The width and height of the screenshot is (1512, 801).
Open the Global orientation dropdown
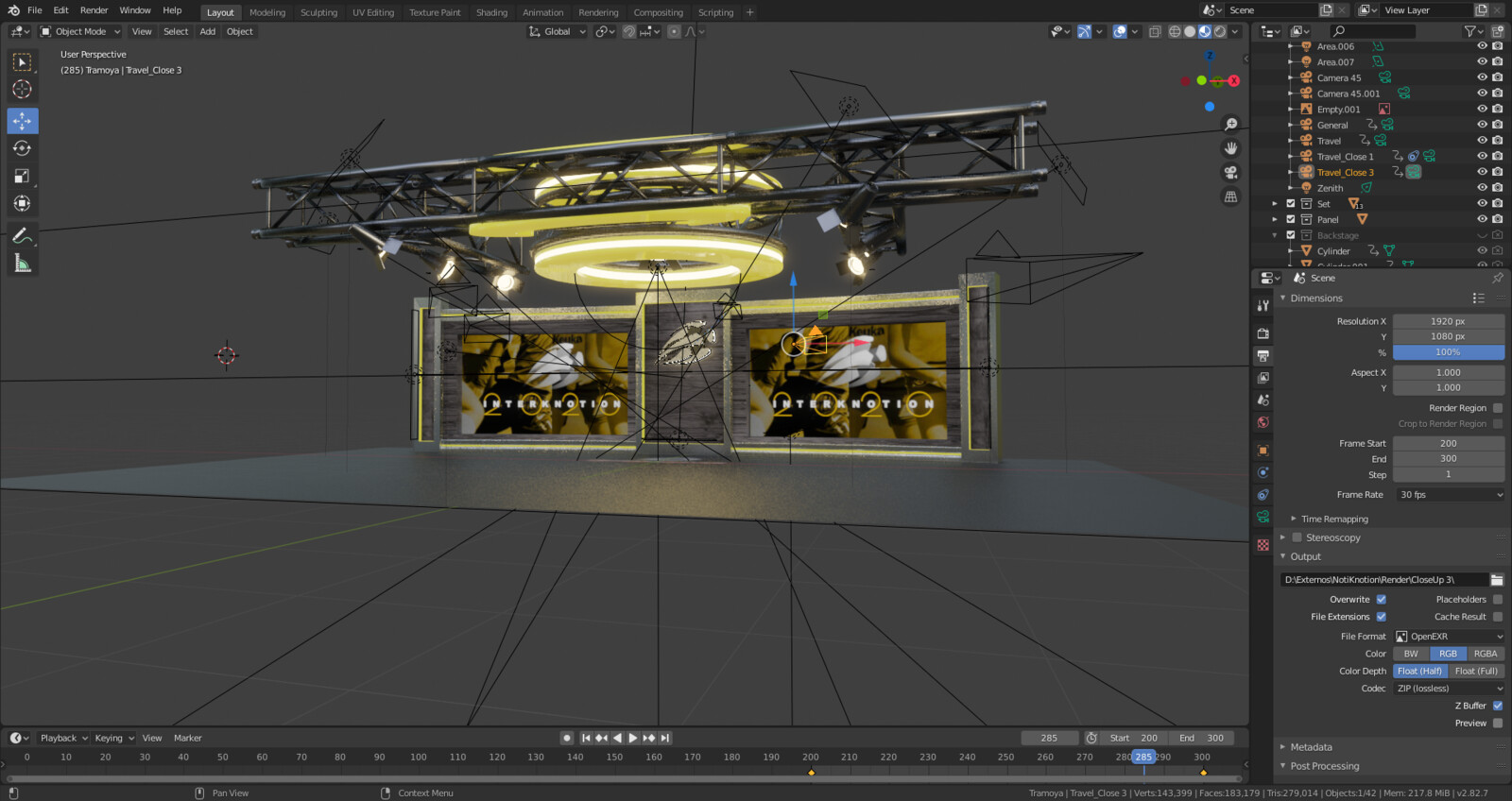tap(558, 31)
